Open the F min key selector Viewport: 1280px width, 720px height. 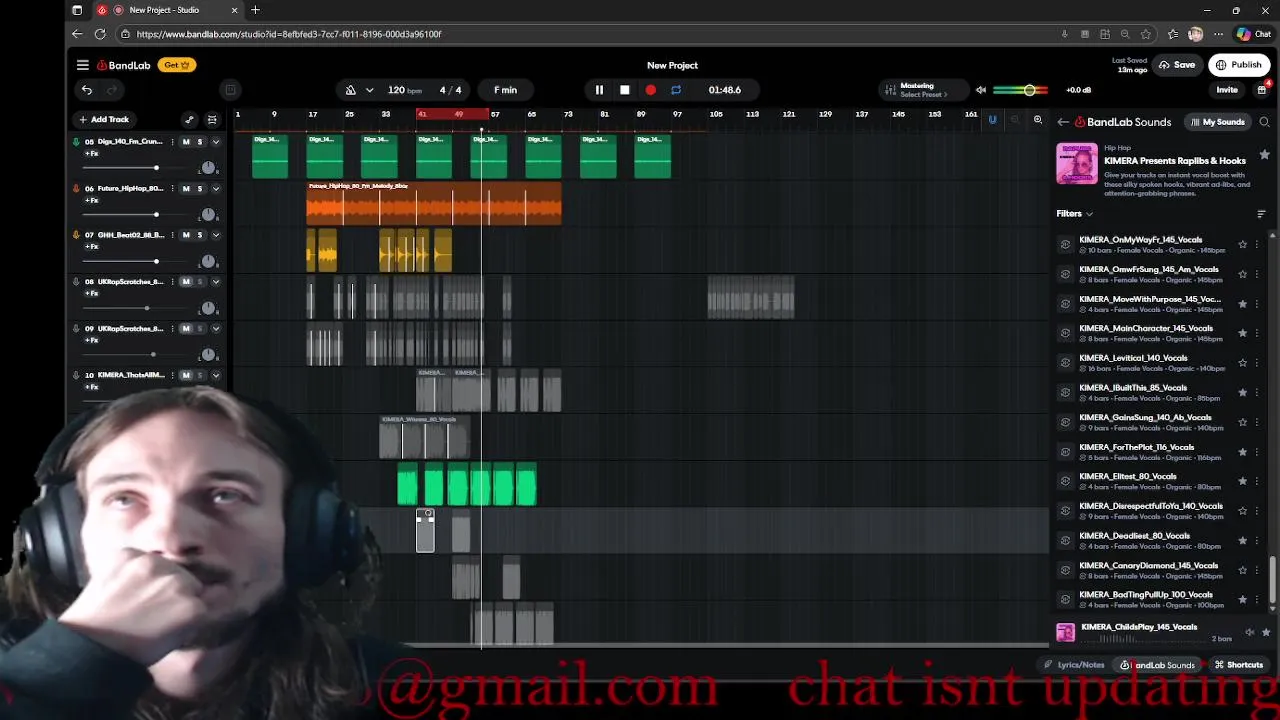[505, 90]
